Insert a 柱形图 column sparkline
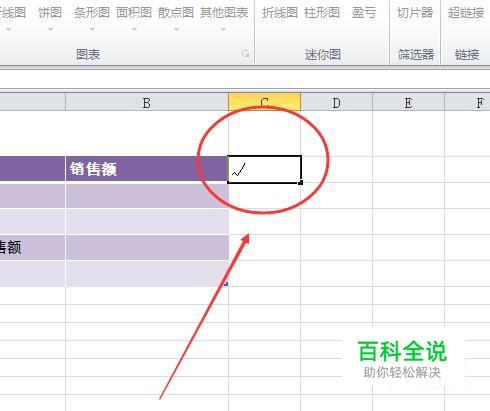This screenshot has width=490, height=411. [322, 13]
